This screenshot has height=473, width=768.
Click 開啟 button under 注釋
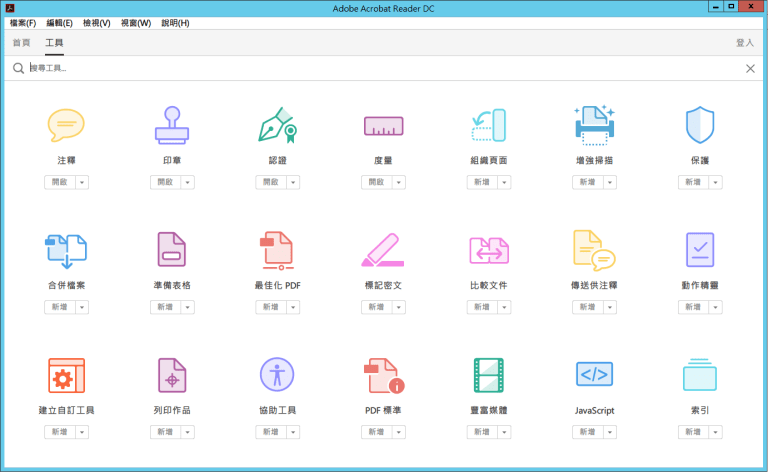point(60,182)
